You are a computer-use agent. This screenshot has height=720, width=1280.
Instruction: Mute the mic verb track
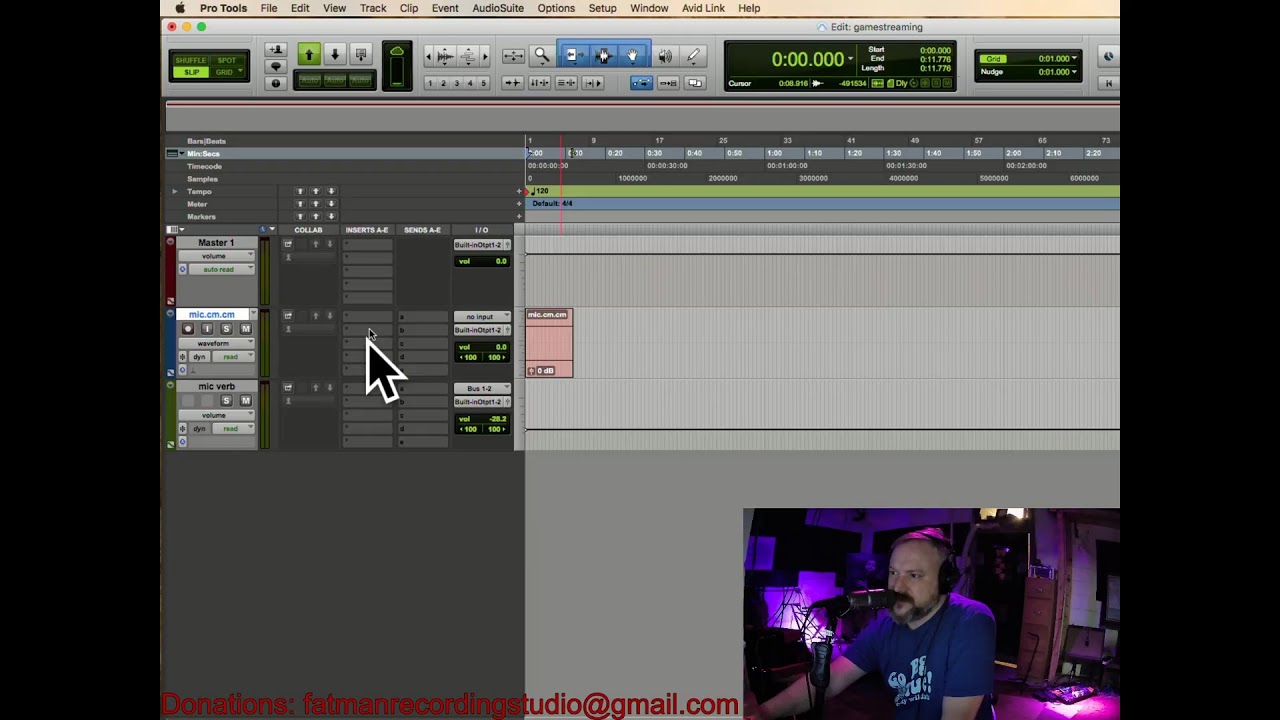coord(245,401)
